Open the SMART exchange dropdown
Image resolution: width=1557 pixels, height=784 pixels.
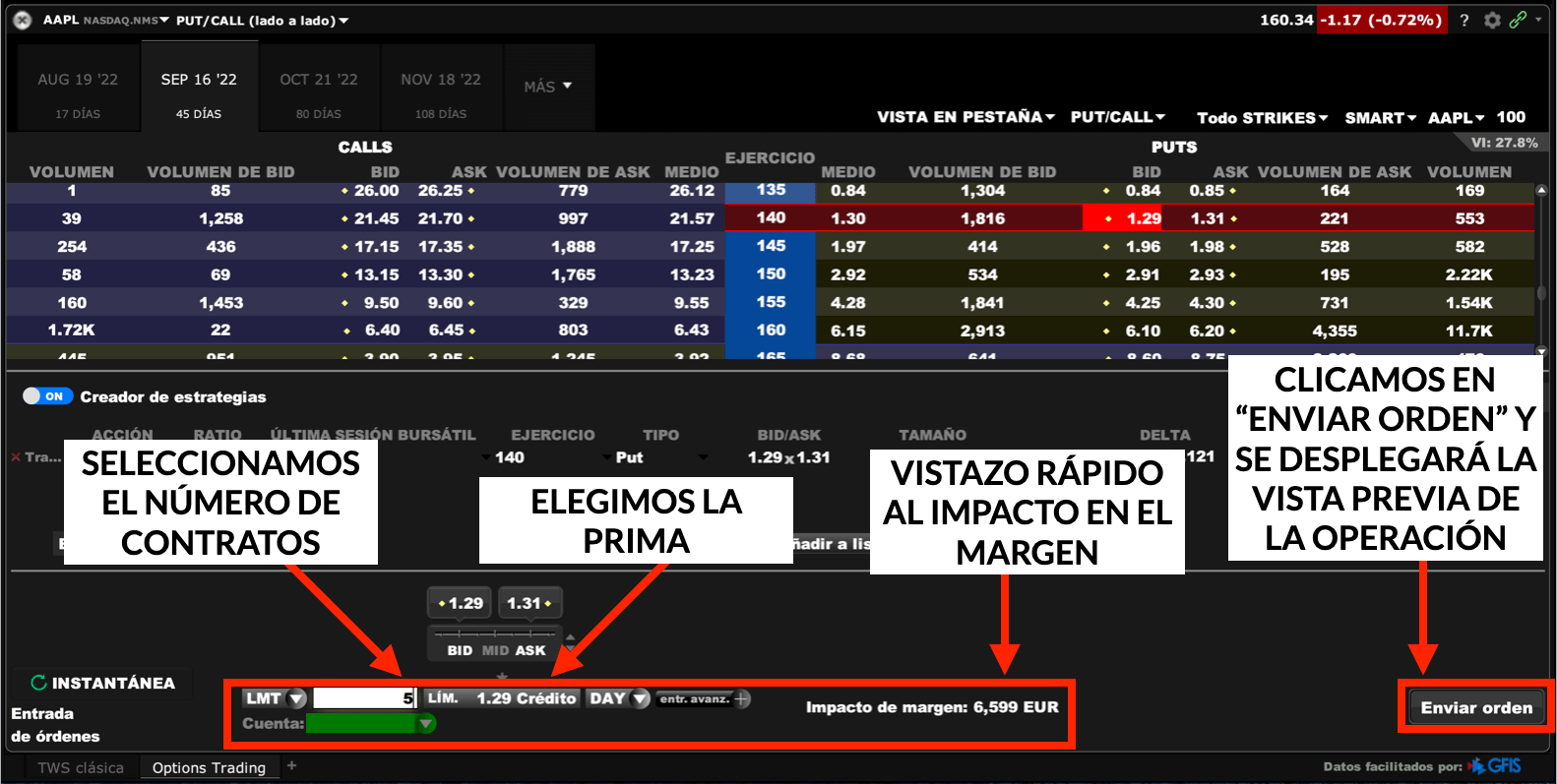point(1380,117)
